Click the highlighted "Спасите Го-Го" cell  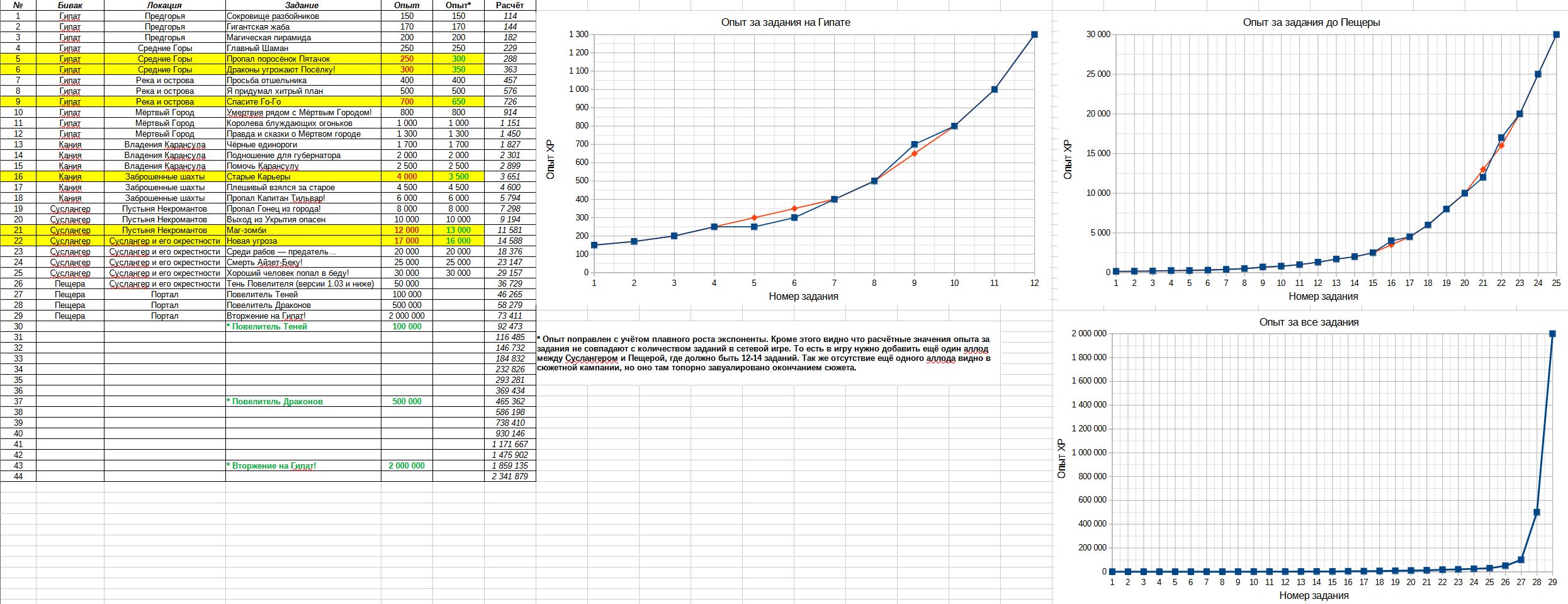click(x=254, y=101)
